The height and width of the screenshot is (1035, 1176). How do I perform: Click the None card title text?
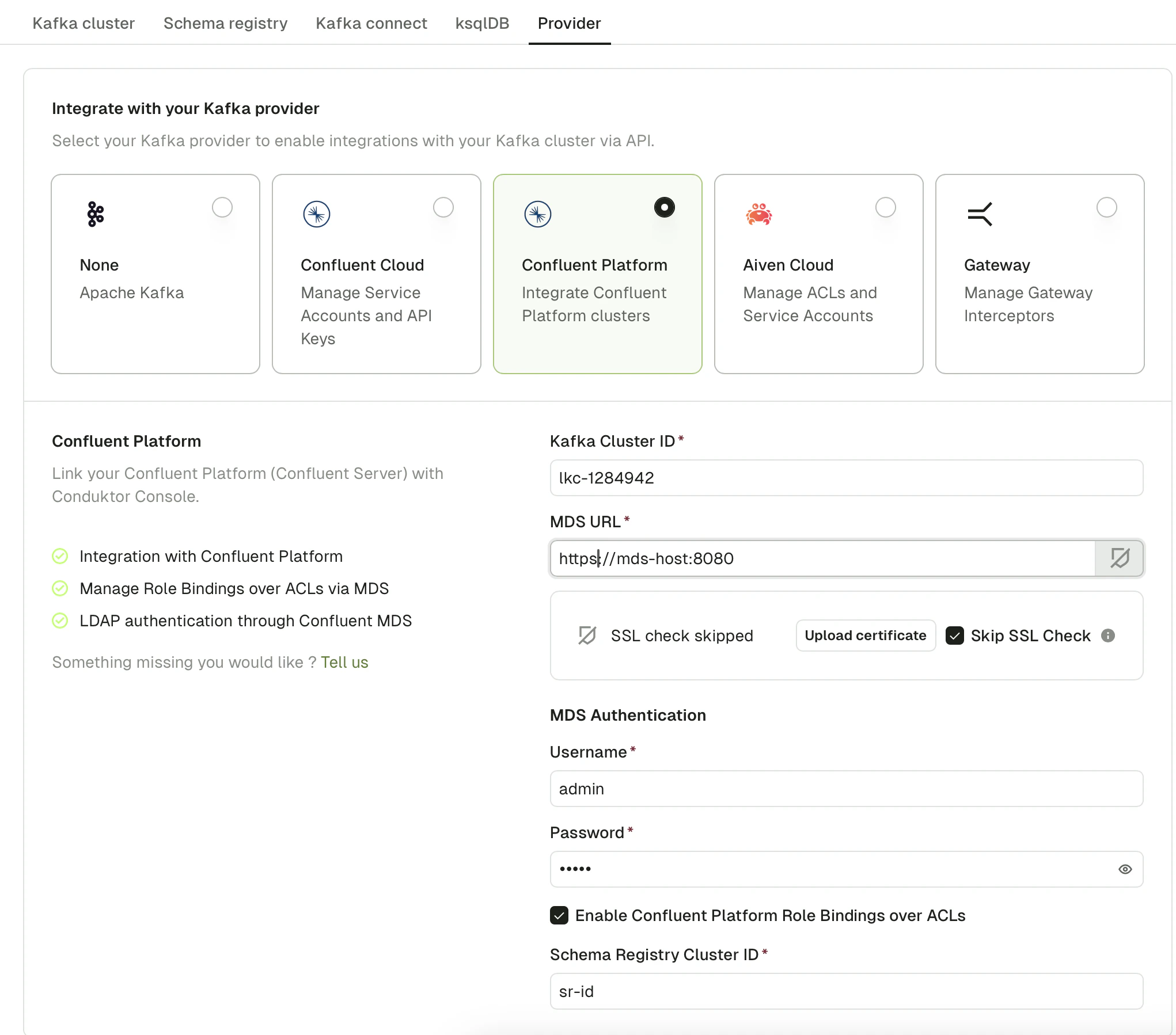(x=99, y=265)
